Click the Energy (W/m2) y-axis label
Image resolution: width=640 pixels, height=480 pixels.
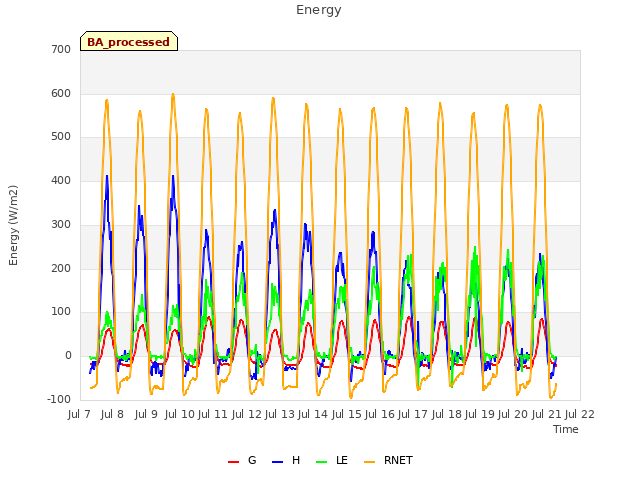(x=13, y=225)
